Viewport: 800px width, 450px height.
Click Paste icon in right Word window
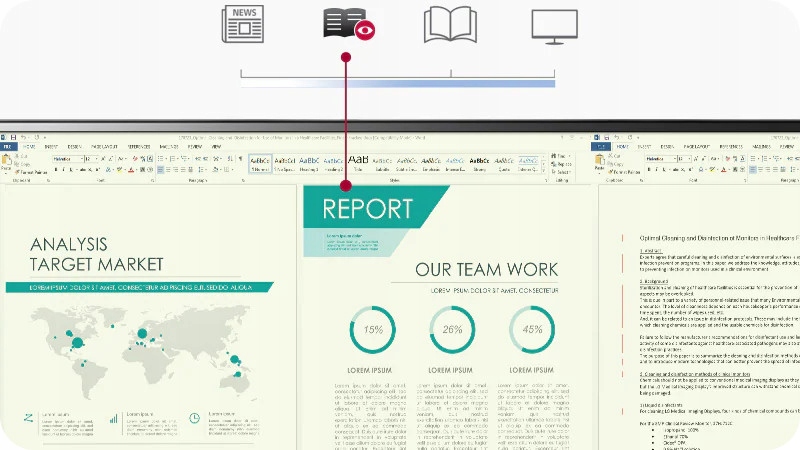click(x=599, y=160)
